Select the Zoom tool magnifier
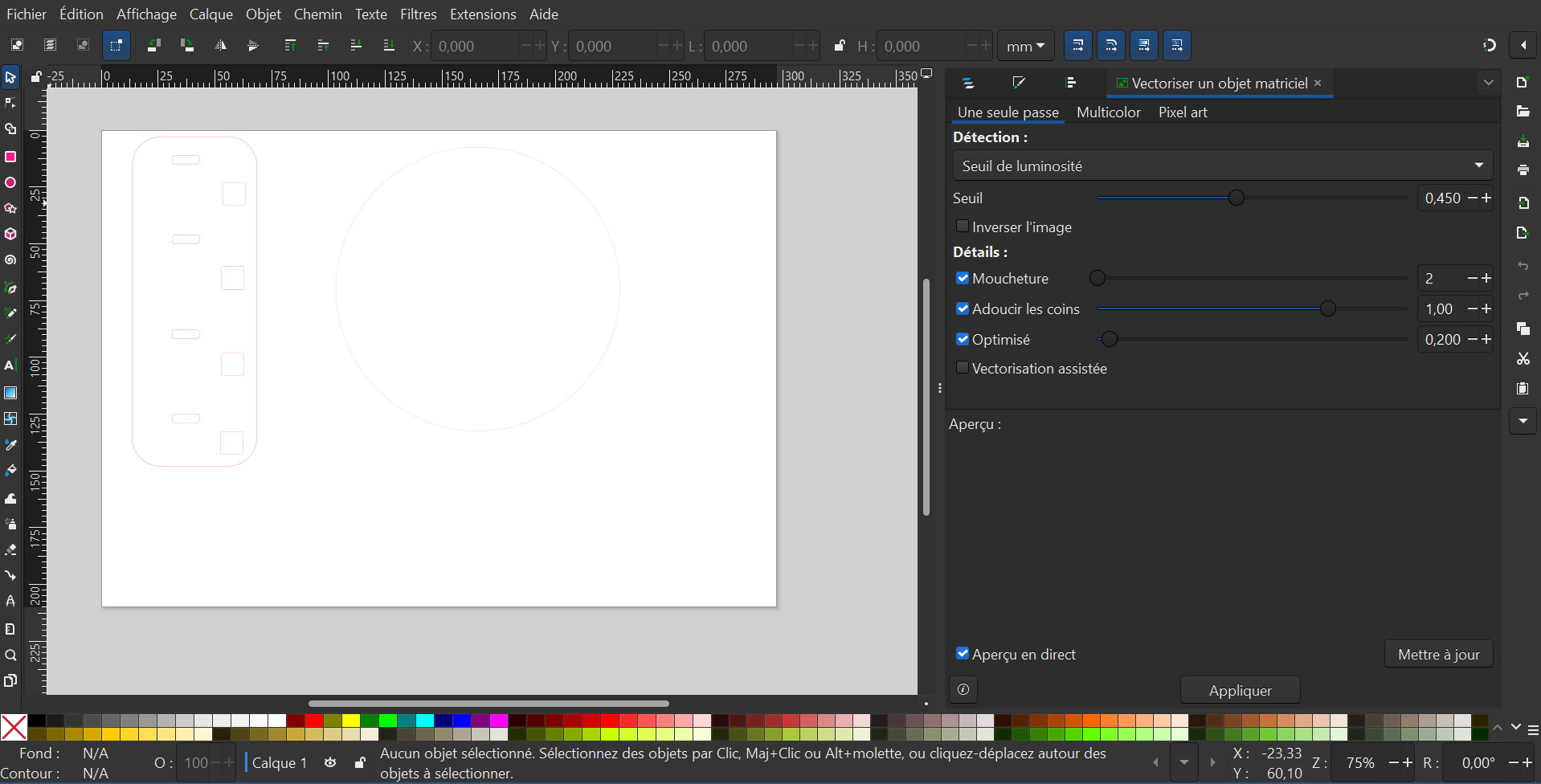Screen dimensions: 1541x784 pos(10,655)
